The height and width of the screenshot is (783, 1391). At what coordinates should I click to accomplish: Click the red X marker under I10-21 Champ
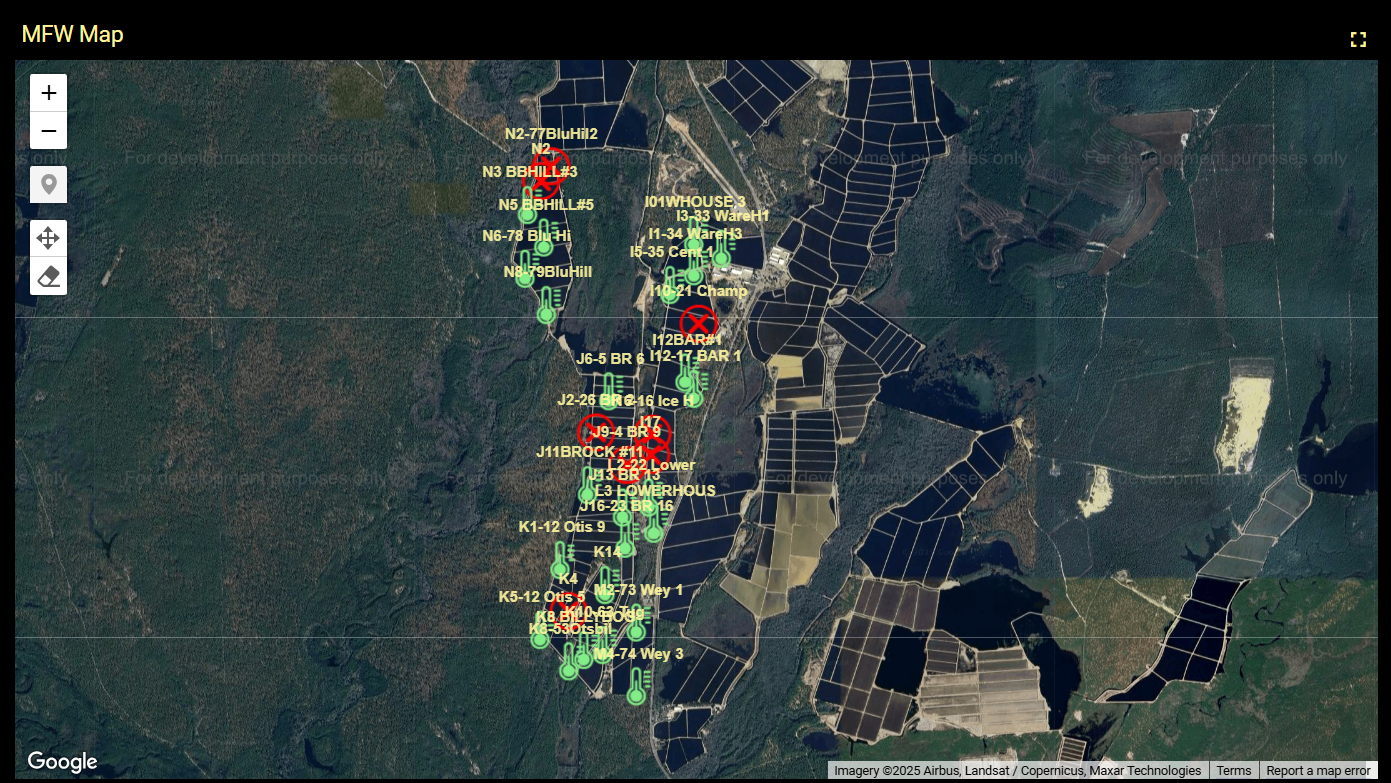click(698, 323)
